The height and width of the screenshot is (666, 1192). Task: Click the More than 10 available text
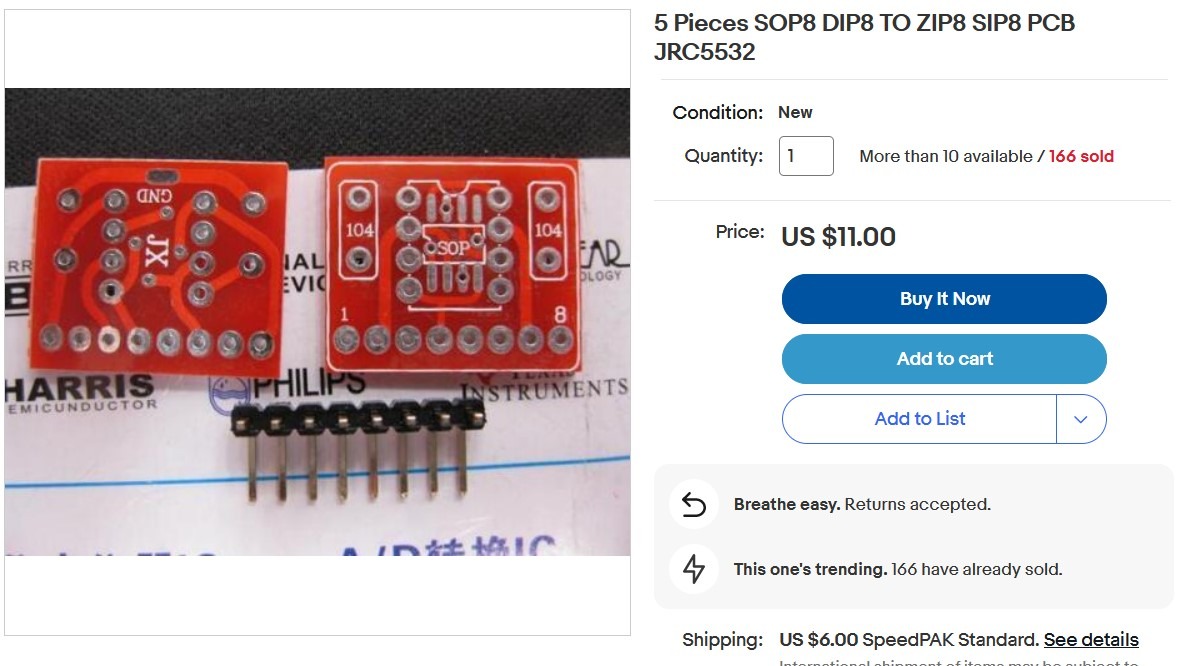(946, 157)
